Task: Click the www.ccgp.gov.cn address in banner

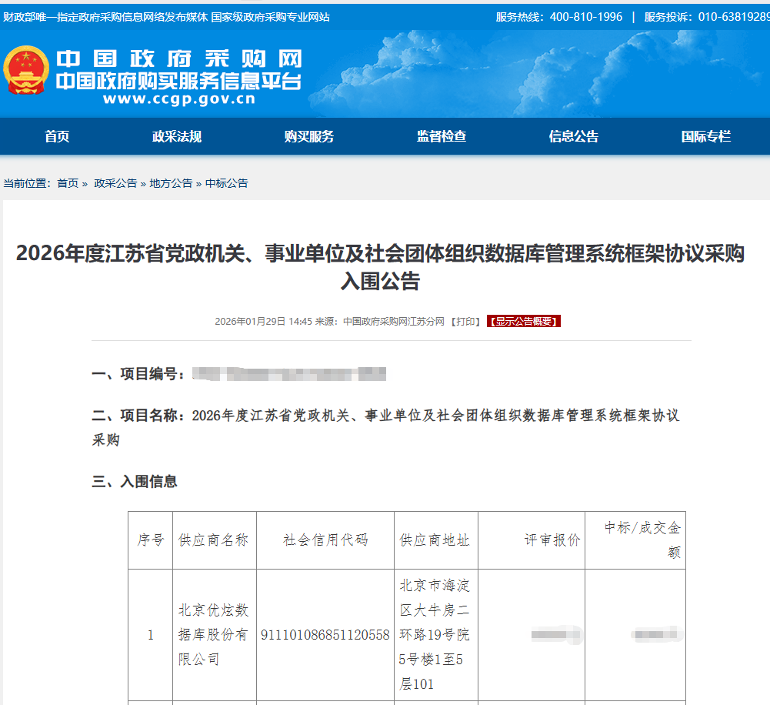Action: click(178, 99)
